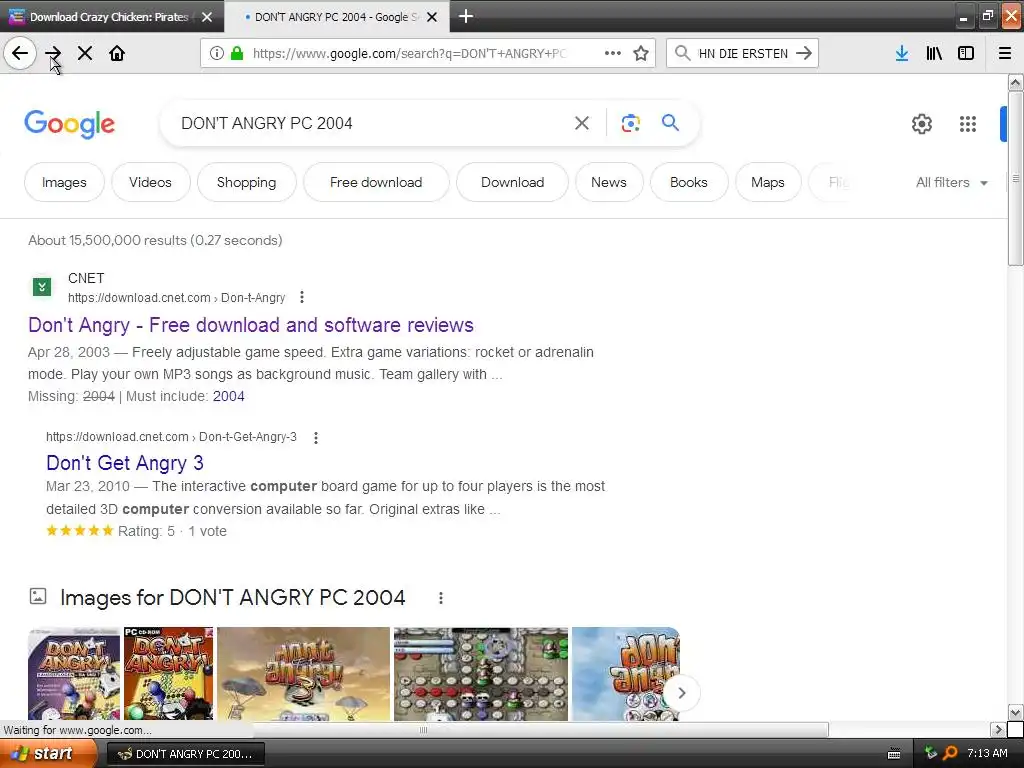Apply the Download filter chip
Image resolution: width=1024 pixels, height=768 pixels.
point(513,182)
